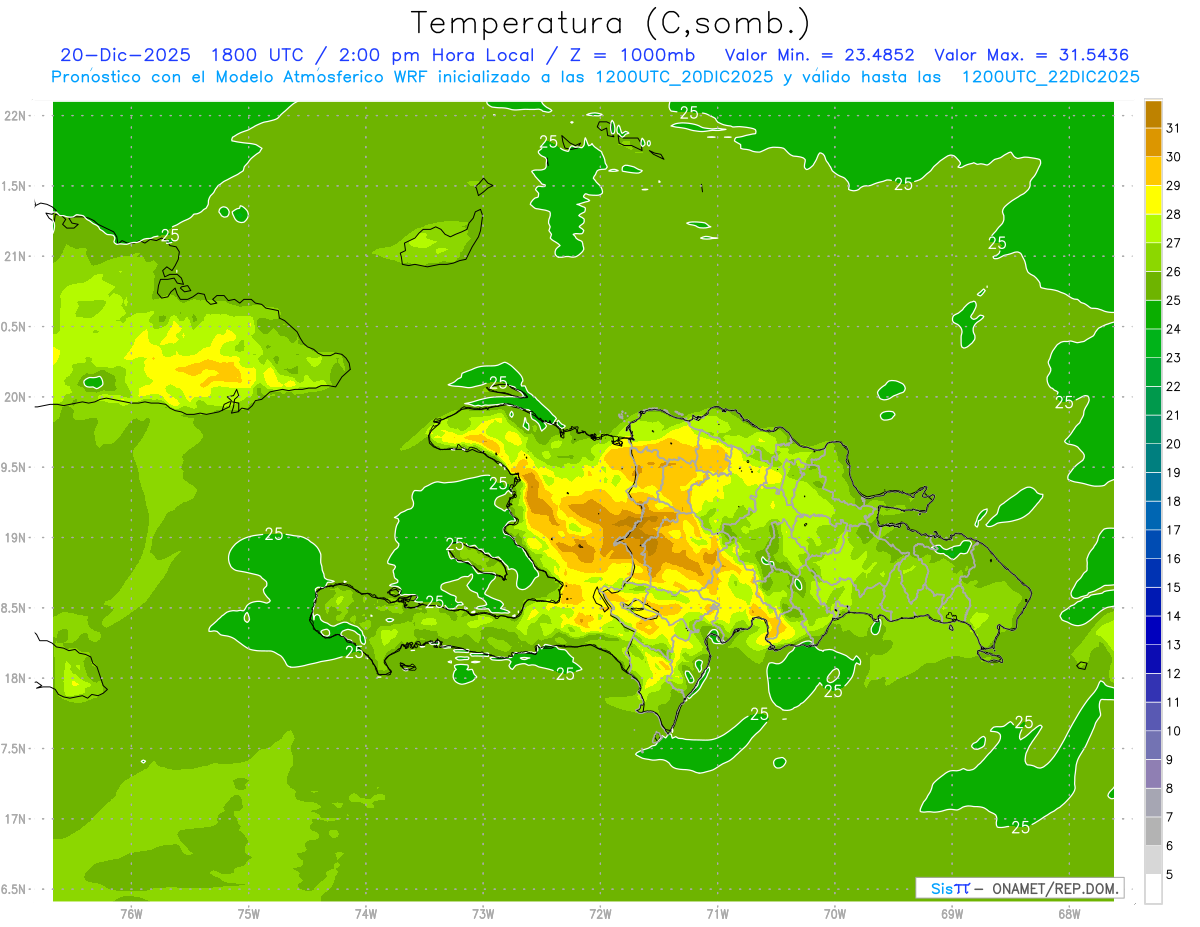Click the "74W" longitude axis label
This screenshot has width=1200, height=927.
point(366,914)
